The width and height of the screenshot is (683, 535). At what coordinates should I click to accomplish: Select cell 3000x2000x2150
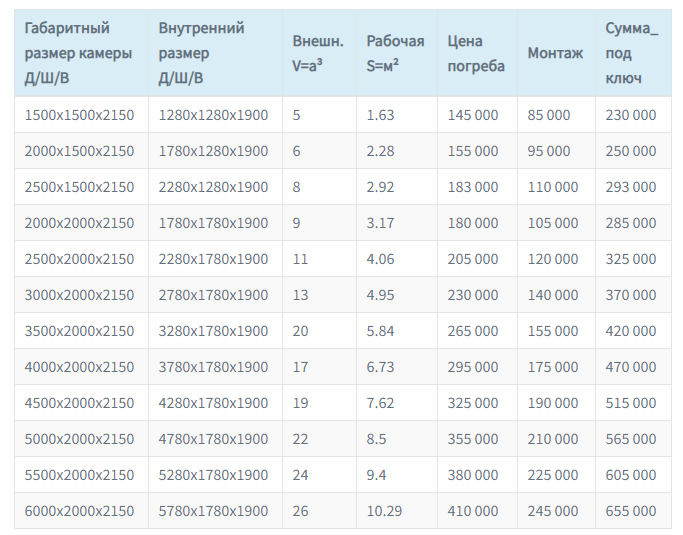[x=79, y=295]
